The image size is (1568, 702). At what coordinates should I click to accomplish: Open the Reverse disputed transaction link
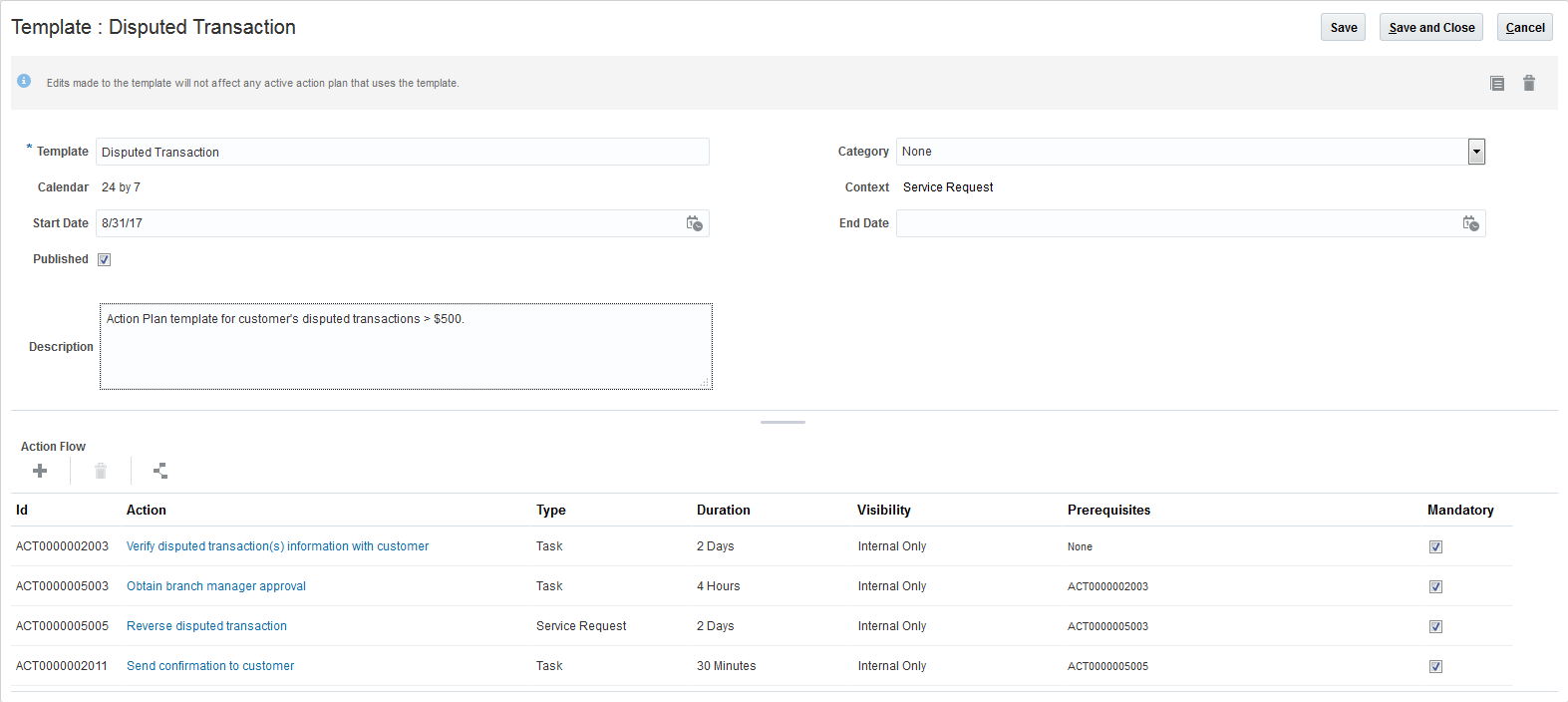point(206,626)
